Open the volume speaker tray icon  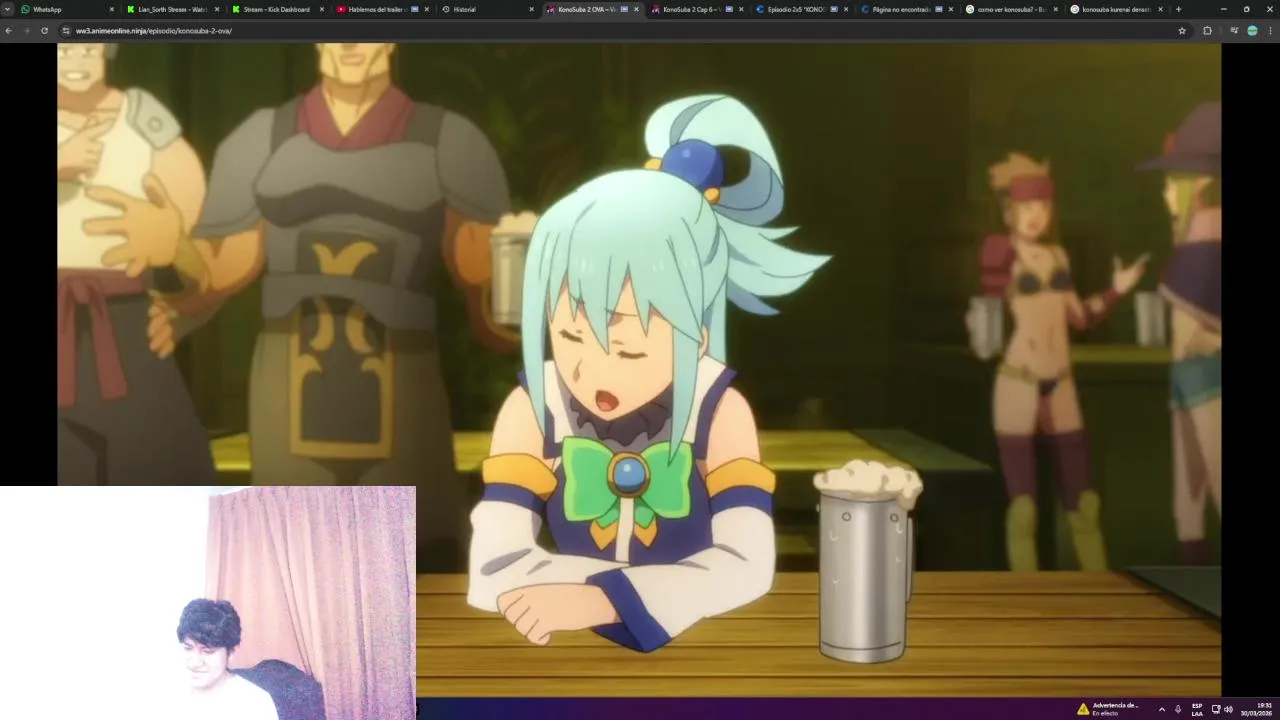point(1228,709)
